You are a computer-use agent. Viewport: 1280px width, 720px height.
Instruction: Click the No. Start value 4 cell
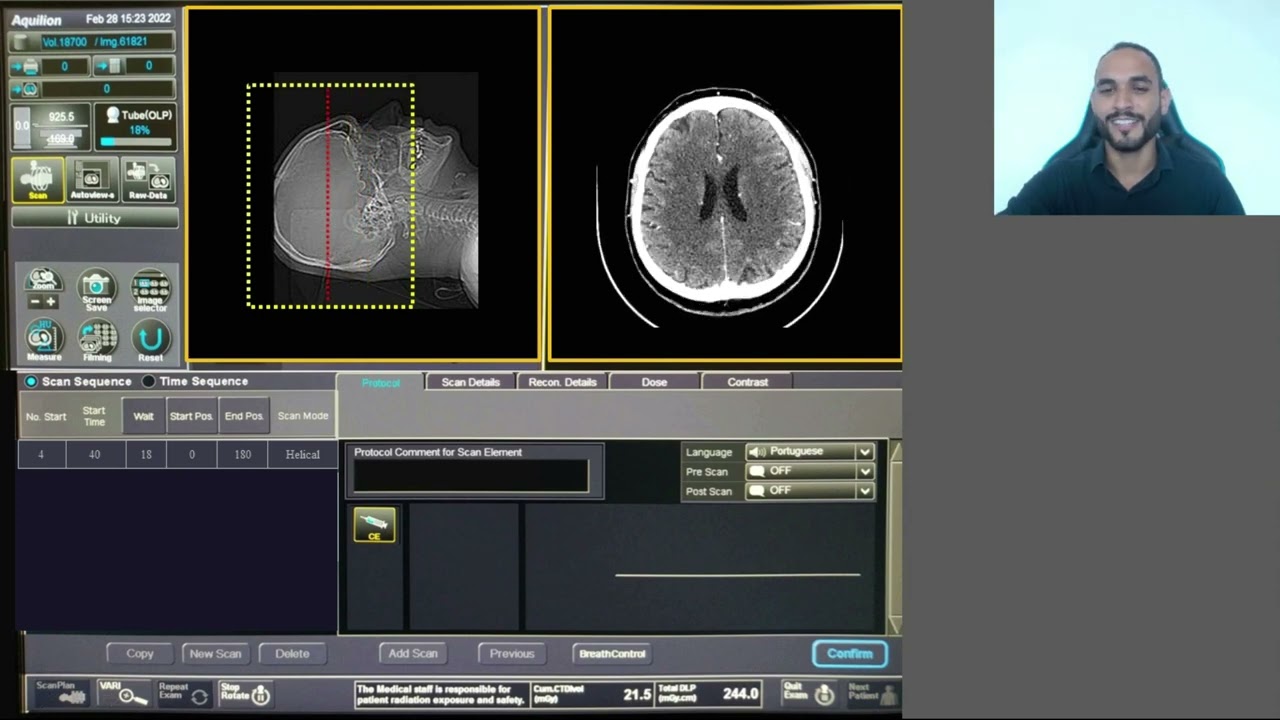[x=42, y=454]
